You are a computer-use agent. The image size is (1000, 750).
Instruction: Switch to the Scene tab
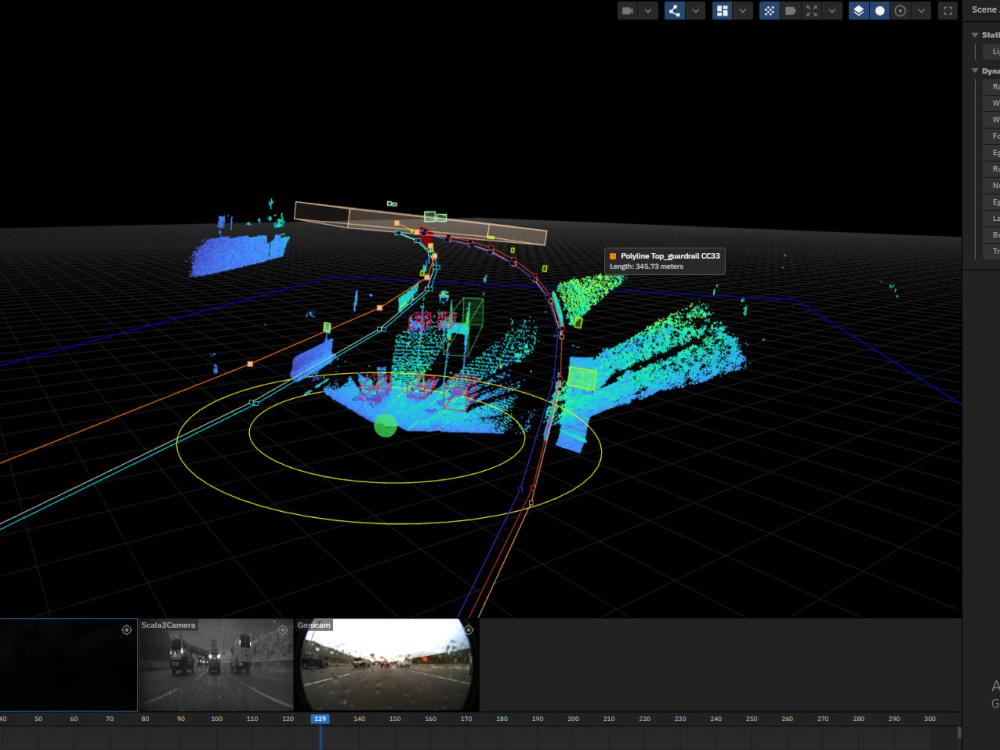[985, 10]
